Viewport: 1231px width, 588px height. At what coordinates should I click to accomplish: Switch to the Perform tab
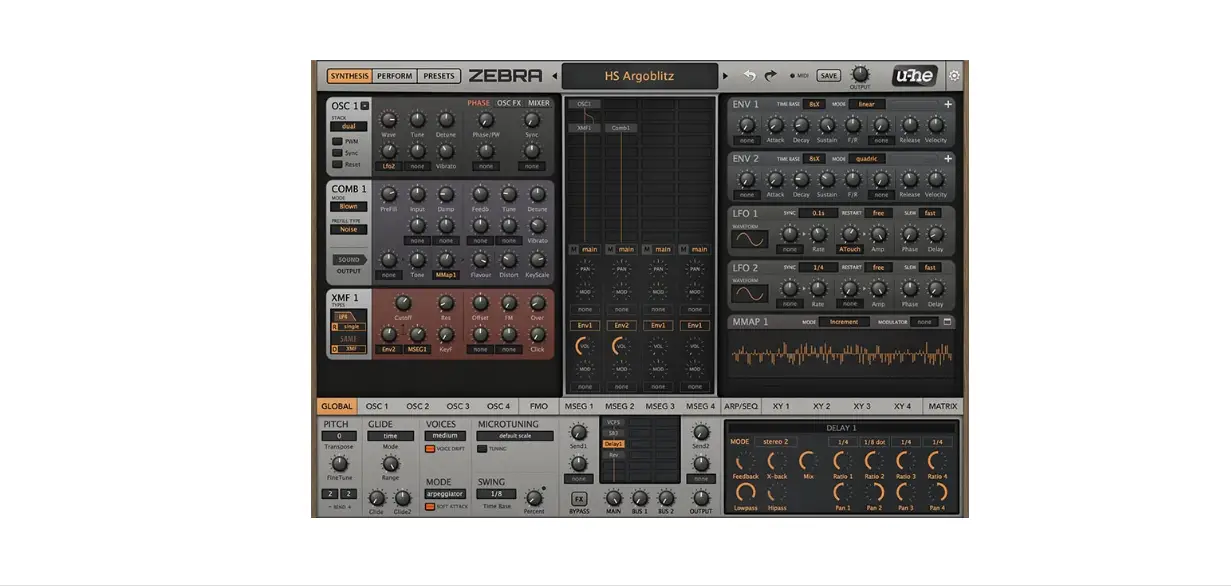395,76
